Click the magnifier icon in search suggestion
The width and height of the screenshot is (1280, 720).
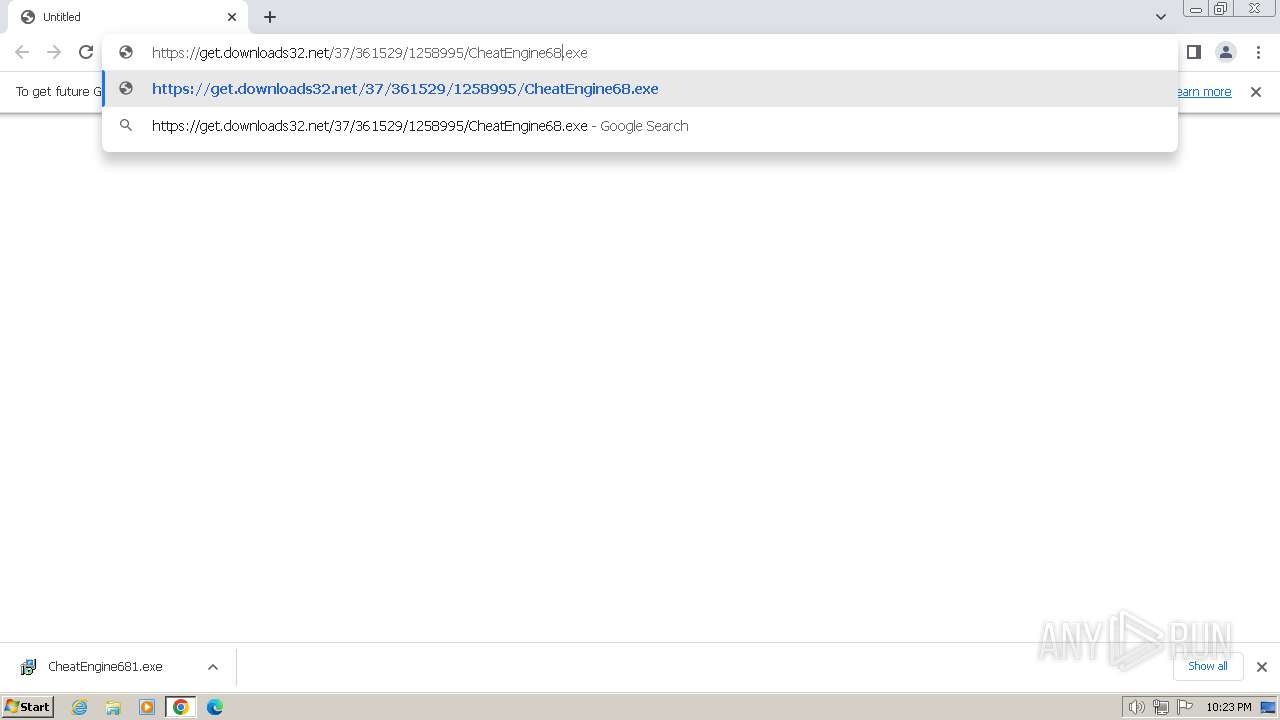[126, 126]
